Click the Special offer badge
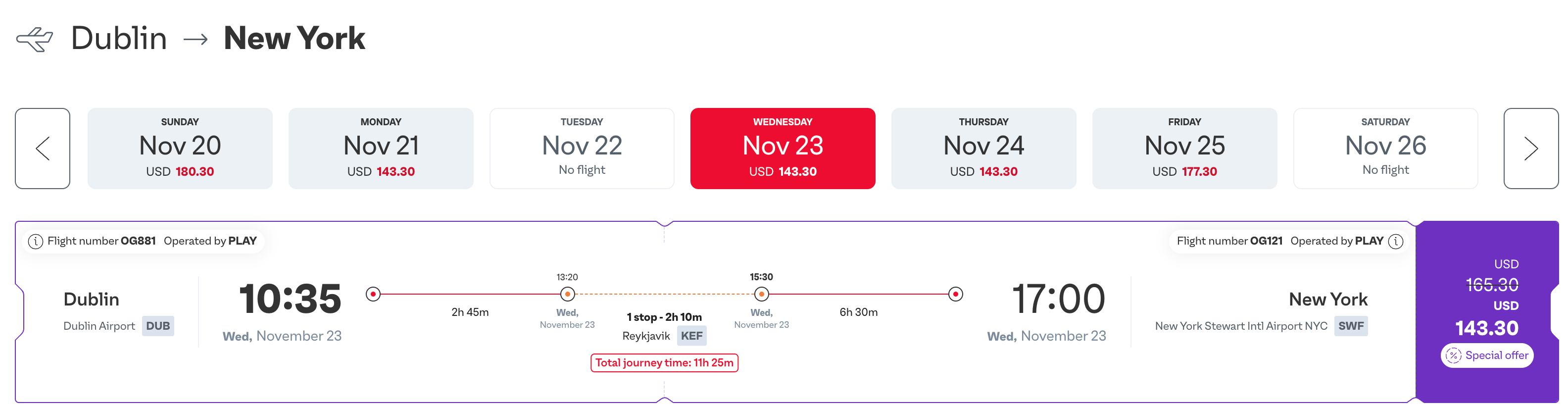Viewport: 1568px width, 405px height. pyautogui.click(x=1486, y=355)
